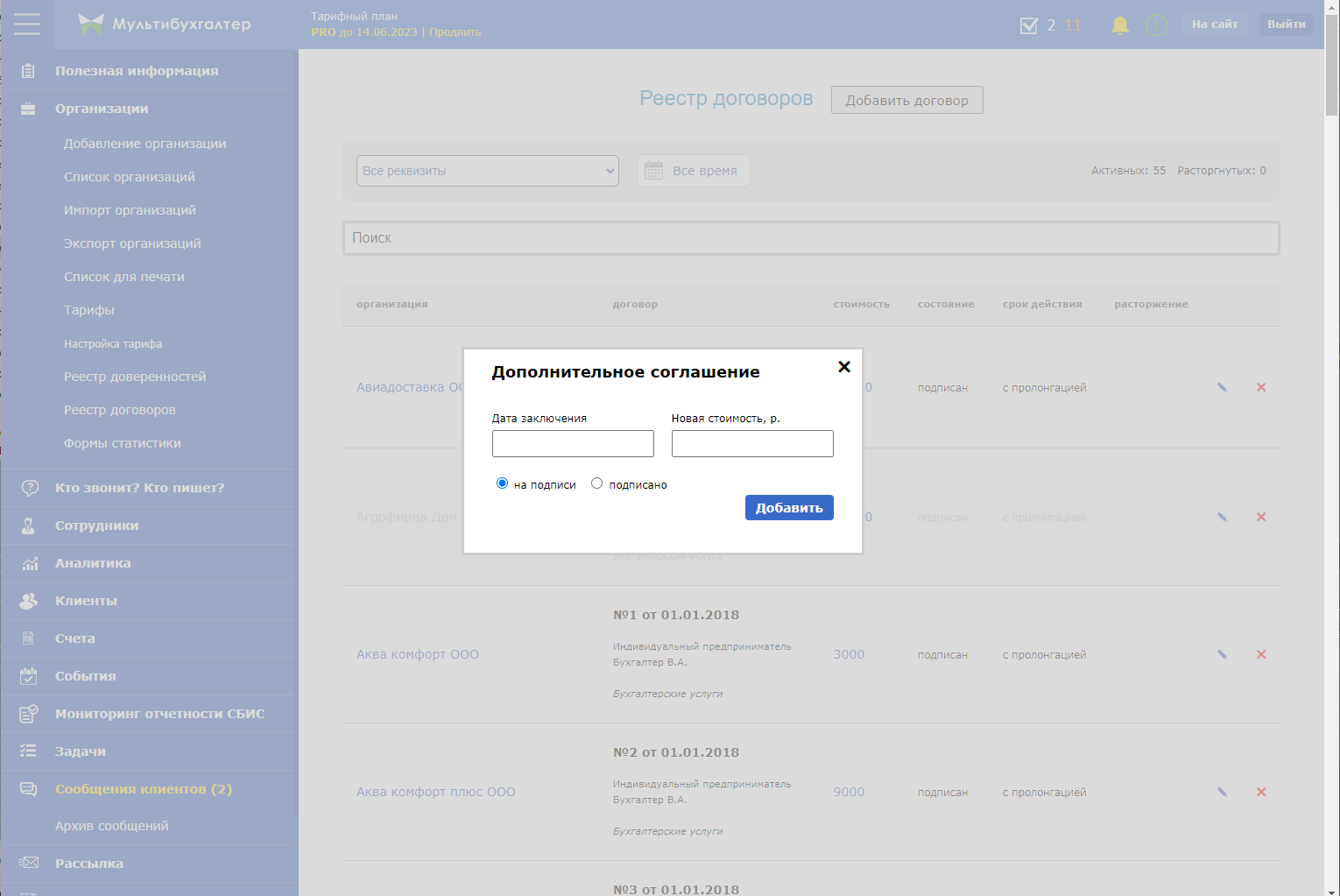Expand Сообщения клиентов (2) section
The height and width of the screenshot is (896, 1340).
coord(143,789)
